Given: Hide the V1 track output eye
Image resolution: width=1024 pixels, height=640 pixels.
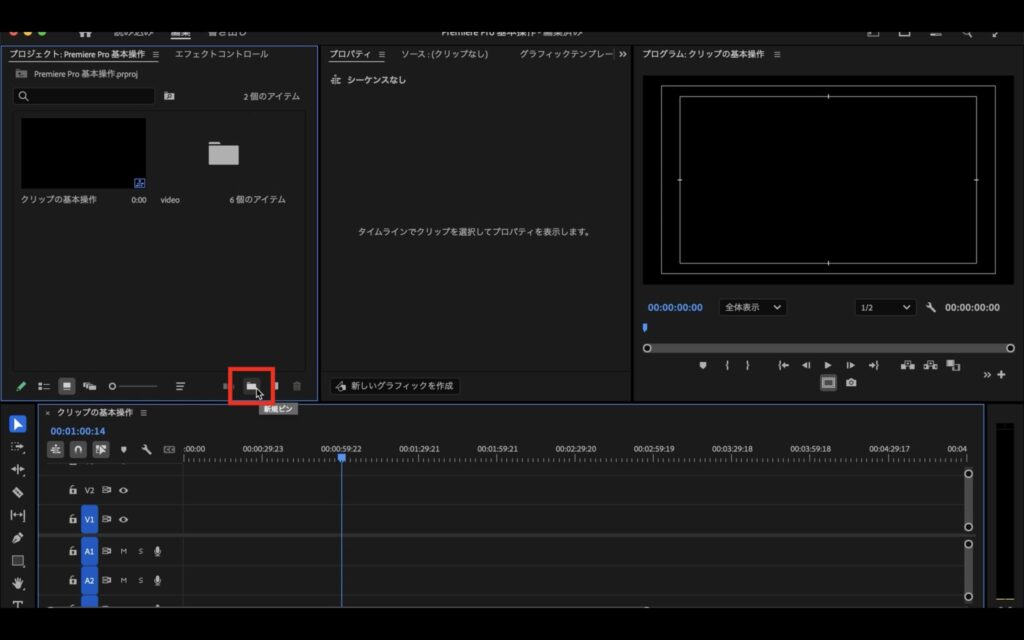Looking at the screenshot, I should [x=123, y=519].
